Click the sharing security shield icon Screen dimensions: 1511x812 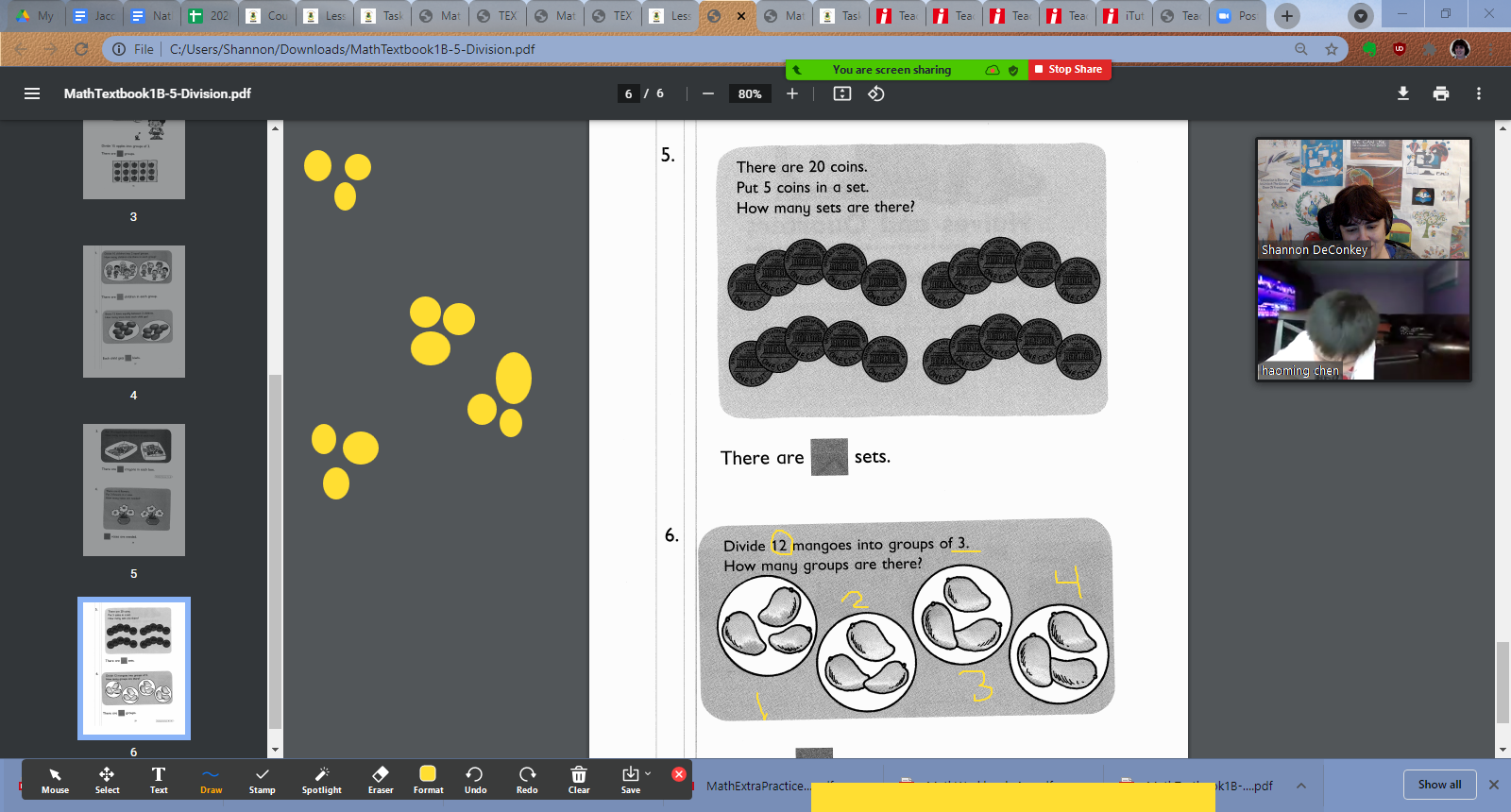1013,70
